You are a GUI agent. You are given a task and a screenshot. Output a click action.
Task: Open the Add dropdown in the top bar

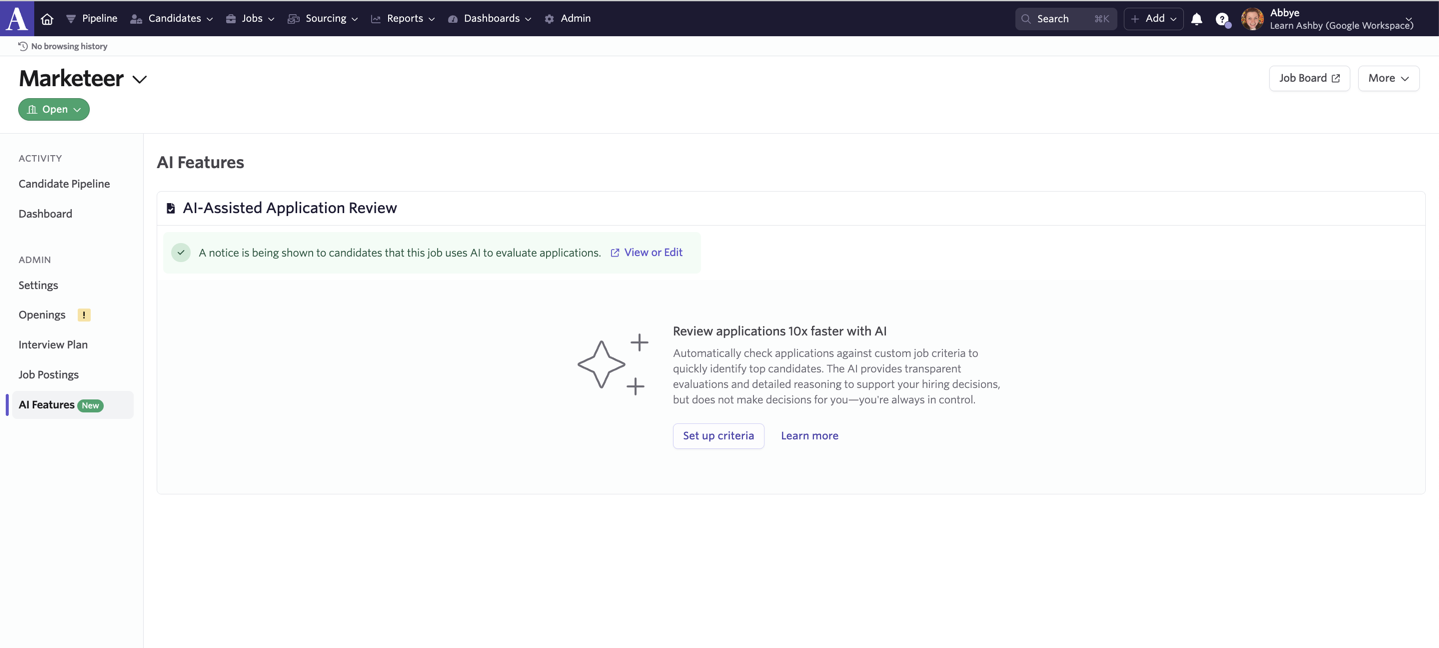click(x=1153, y=19)
